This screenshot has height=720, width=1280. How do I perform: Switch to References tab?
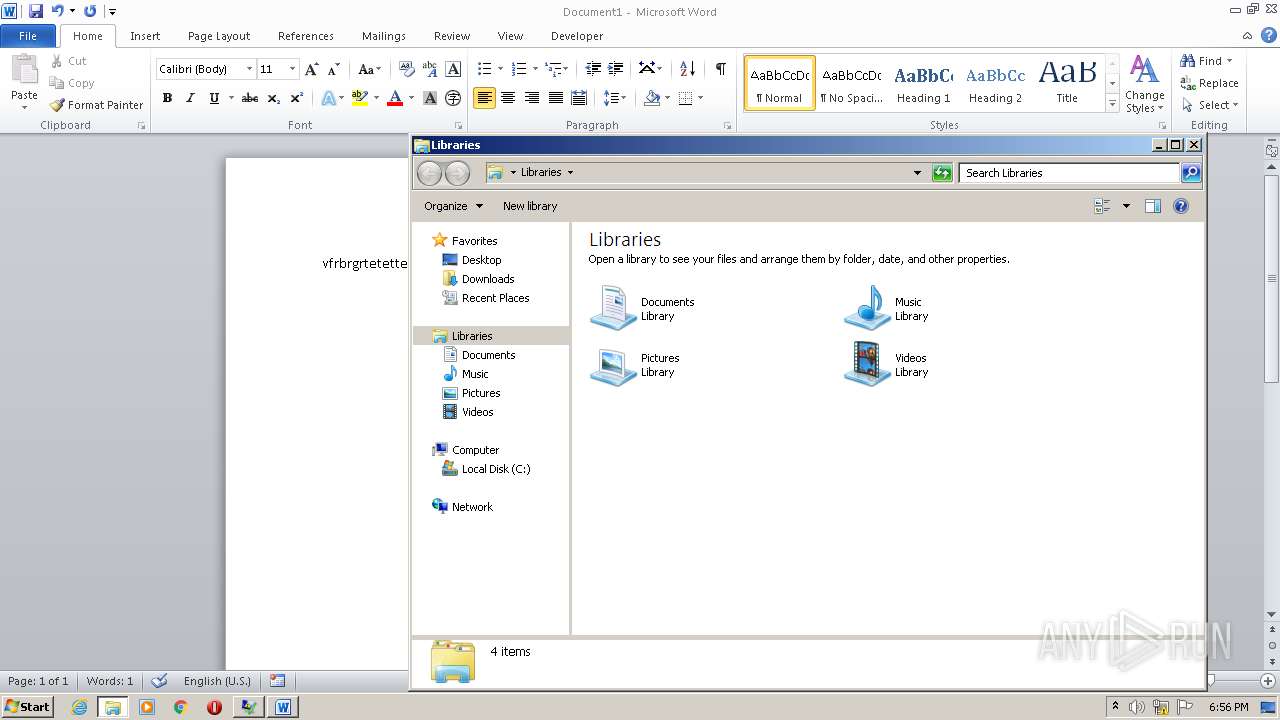pyautogui.click(x=306, y=36)
